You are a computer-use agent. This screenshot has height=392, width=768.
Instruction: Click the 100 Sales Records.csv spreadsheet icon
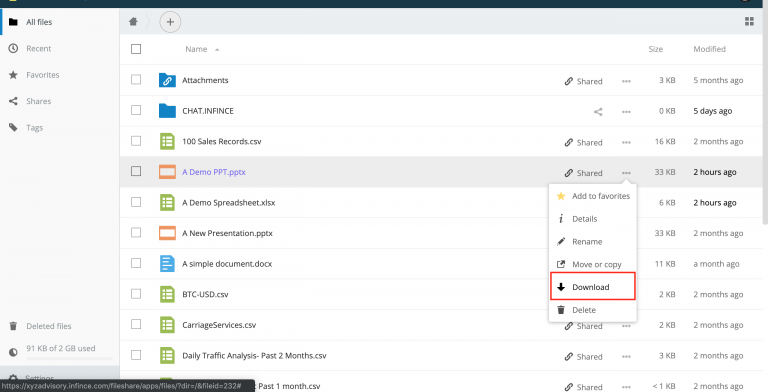[x=167, y=141]
